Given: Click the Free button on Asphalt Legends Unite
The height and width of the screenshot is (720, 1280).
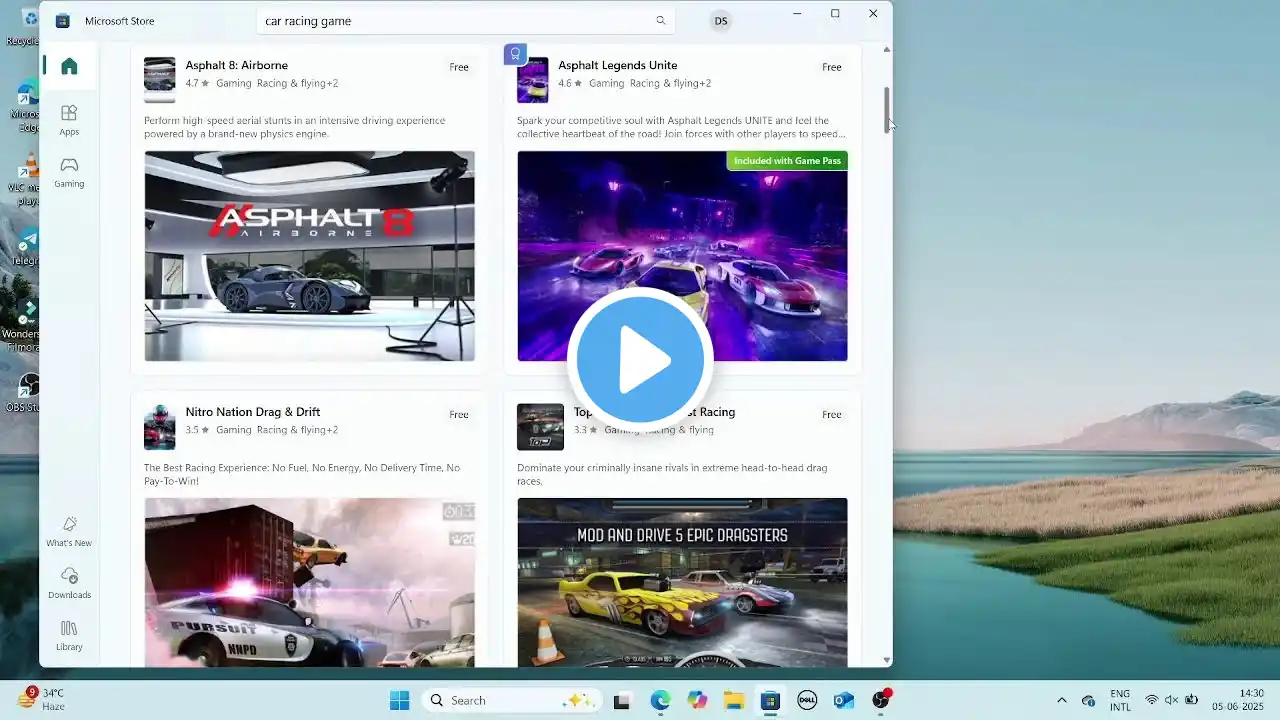Looking at the screenshot, I should [832, 67].
